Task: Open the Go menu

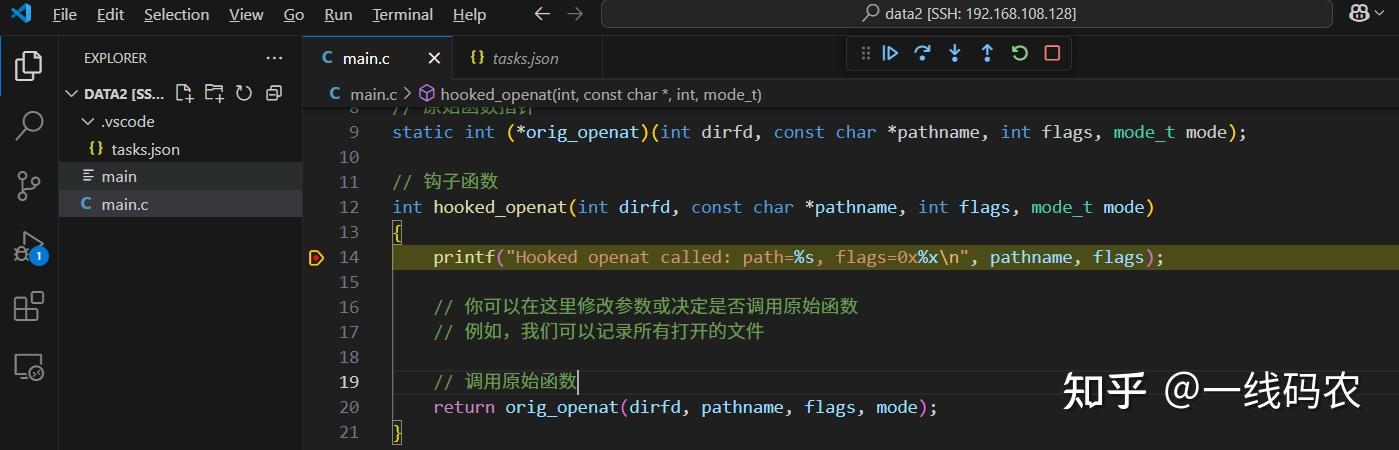Action: (294, 15)
